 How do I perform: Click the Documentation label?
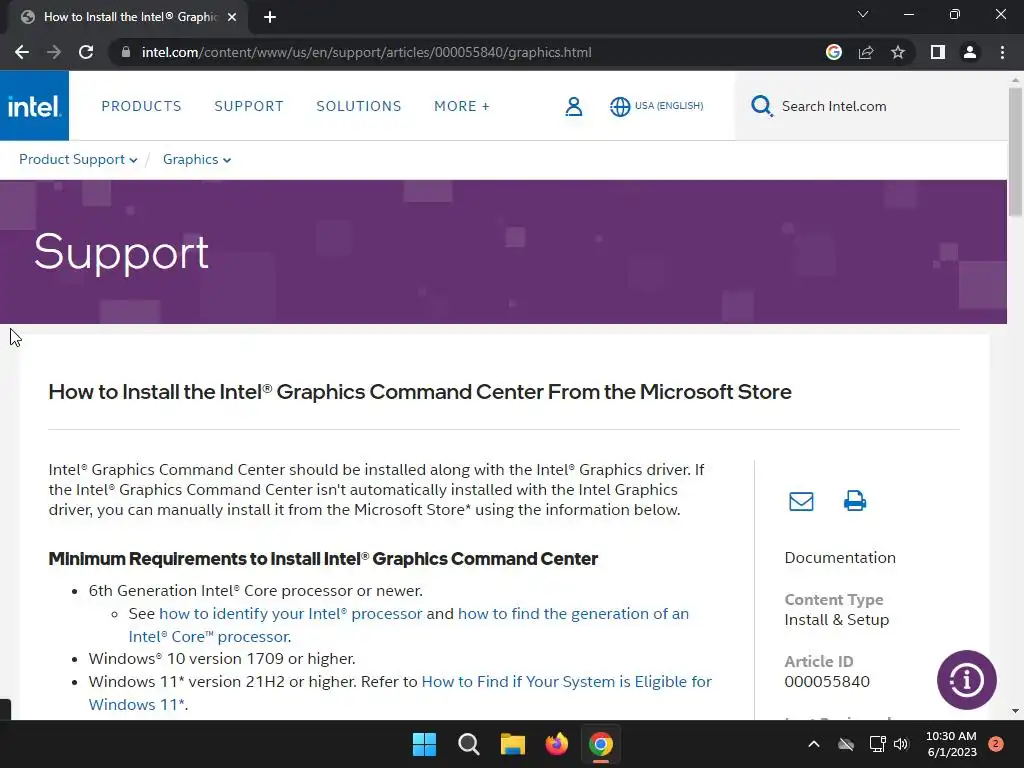(x=840, y=558)
